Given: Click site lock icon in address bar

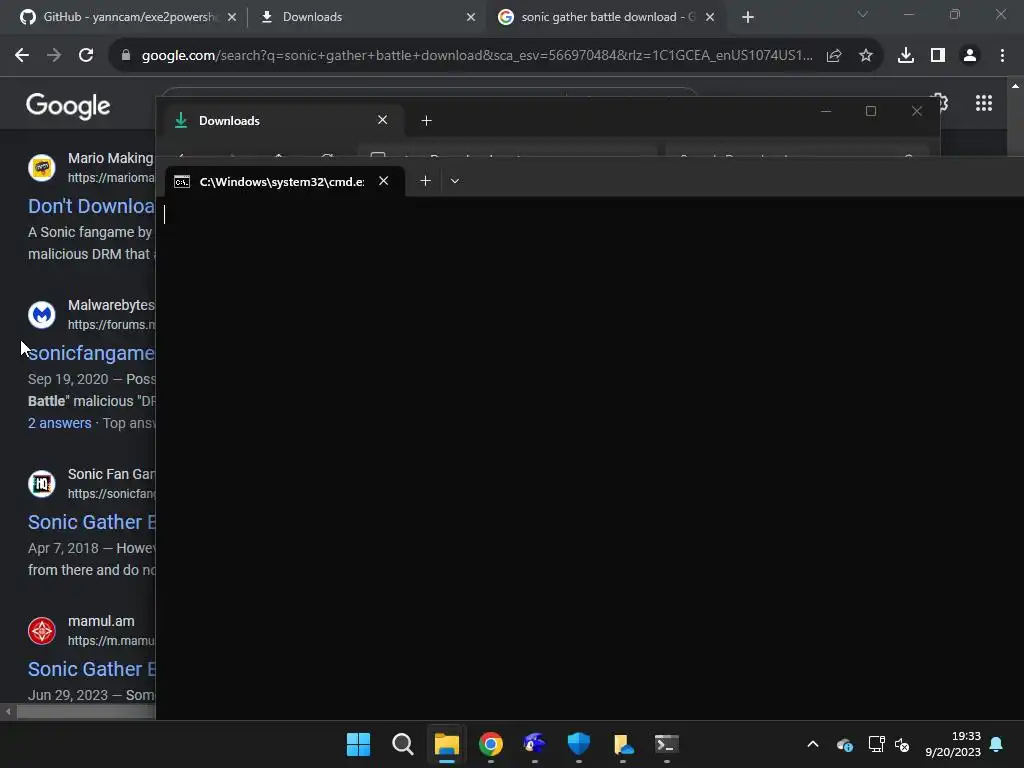Looking at the screenshot, I should 126,56.
